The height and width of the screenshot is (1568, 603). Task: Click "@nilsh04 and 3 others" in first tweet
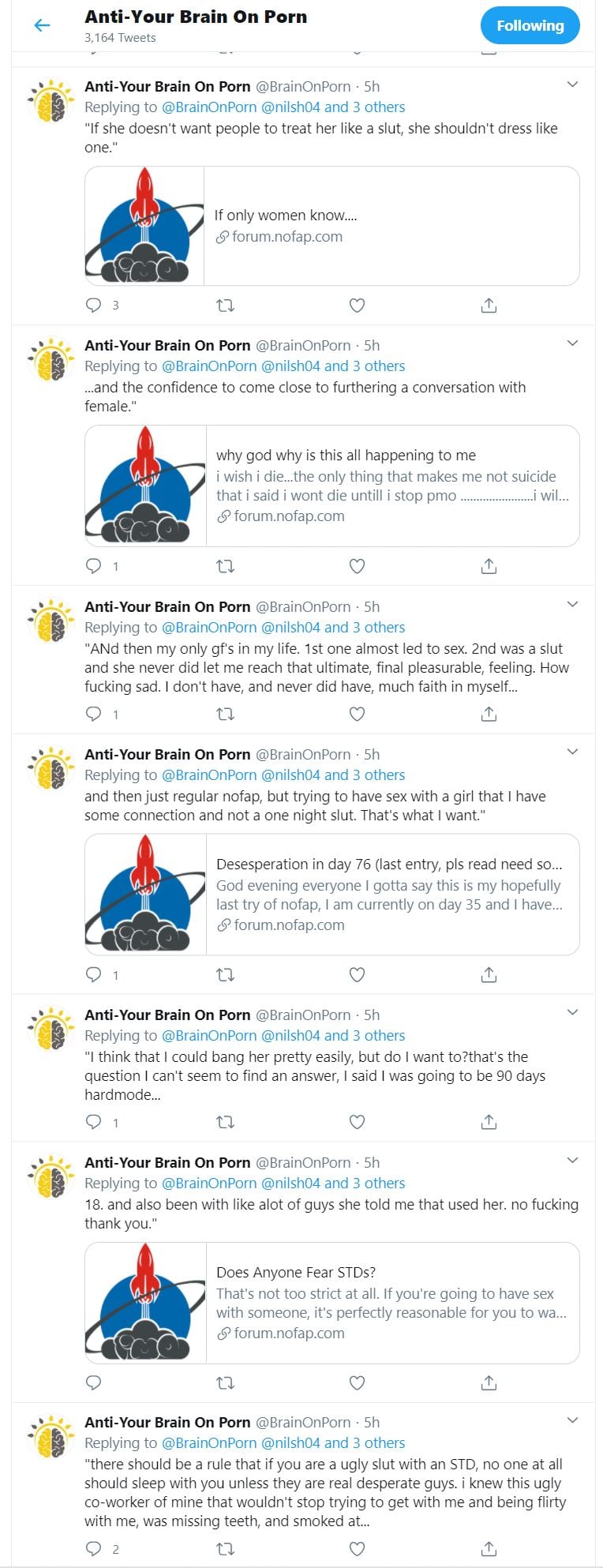[x=333, y=107]
